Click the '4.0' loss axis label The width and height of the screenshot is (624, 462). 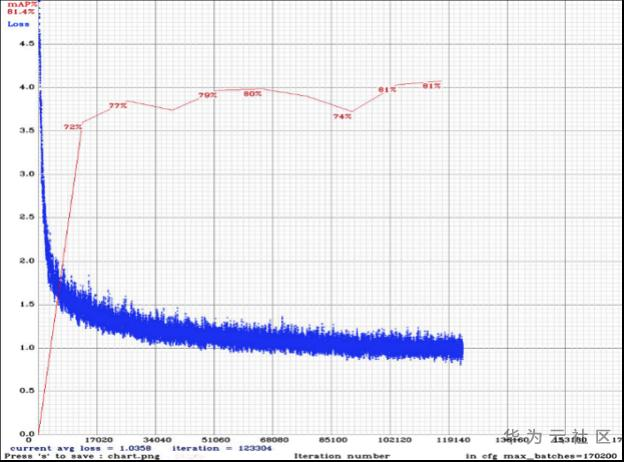coord(27,87)
